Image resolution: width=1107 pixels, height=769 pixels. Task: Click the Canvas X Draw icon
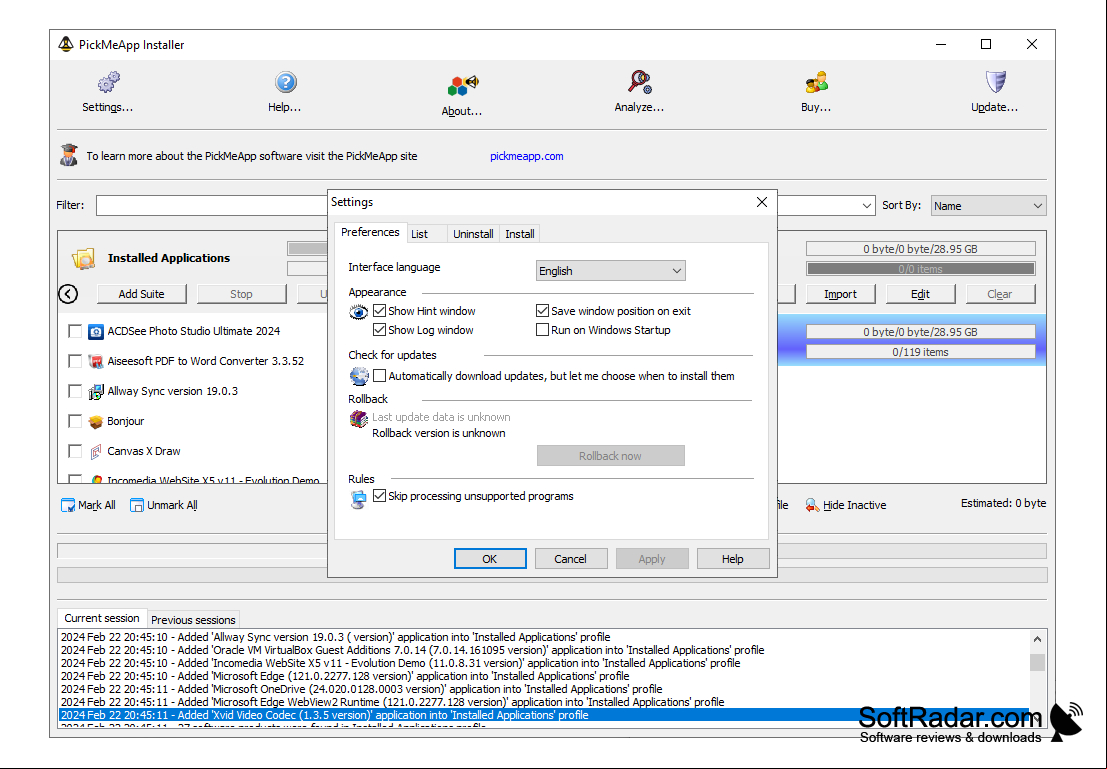click(x=95, y=451)
